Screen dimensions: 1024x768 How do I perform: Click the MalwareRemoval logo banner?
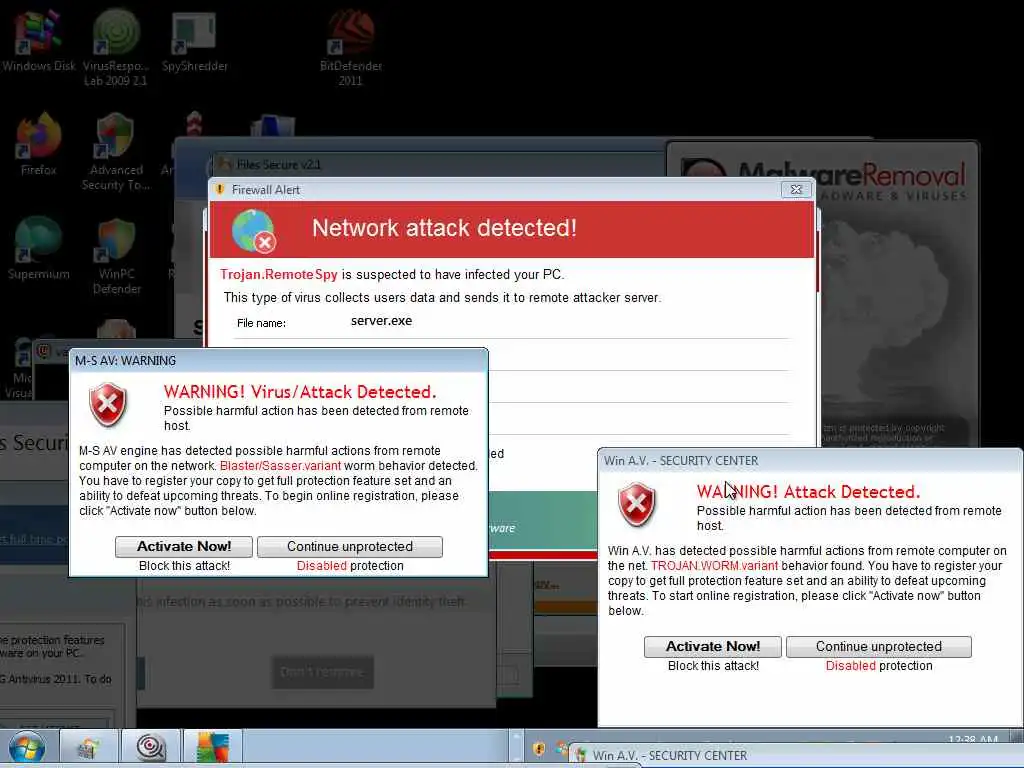click(x=823, y=180)
